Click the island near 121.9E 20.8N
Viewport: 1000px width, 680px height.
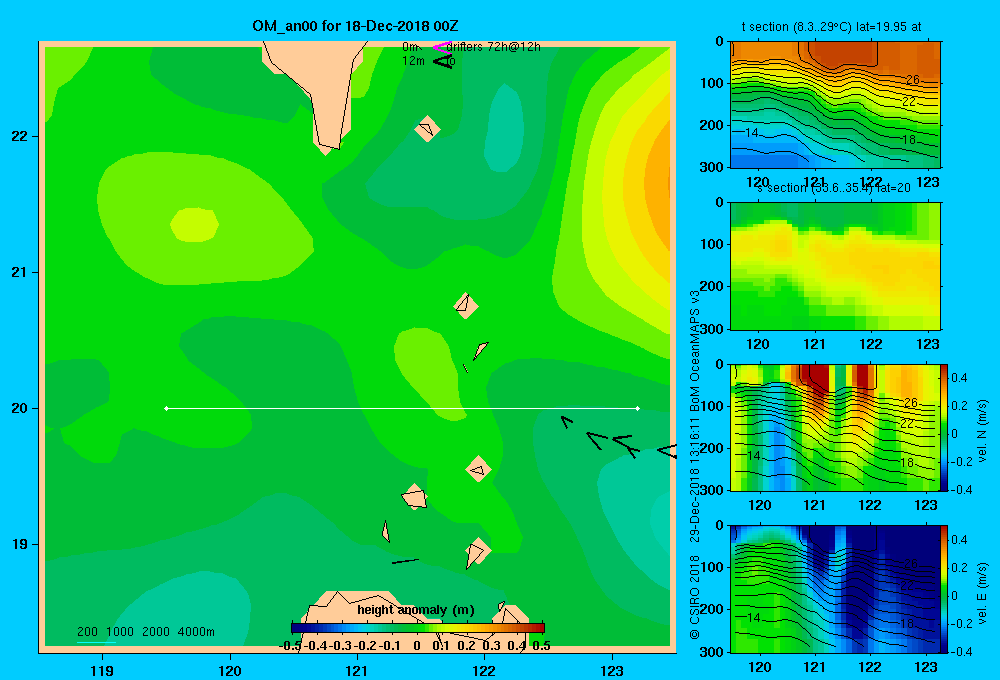click(466, 306)
